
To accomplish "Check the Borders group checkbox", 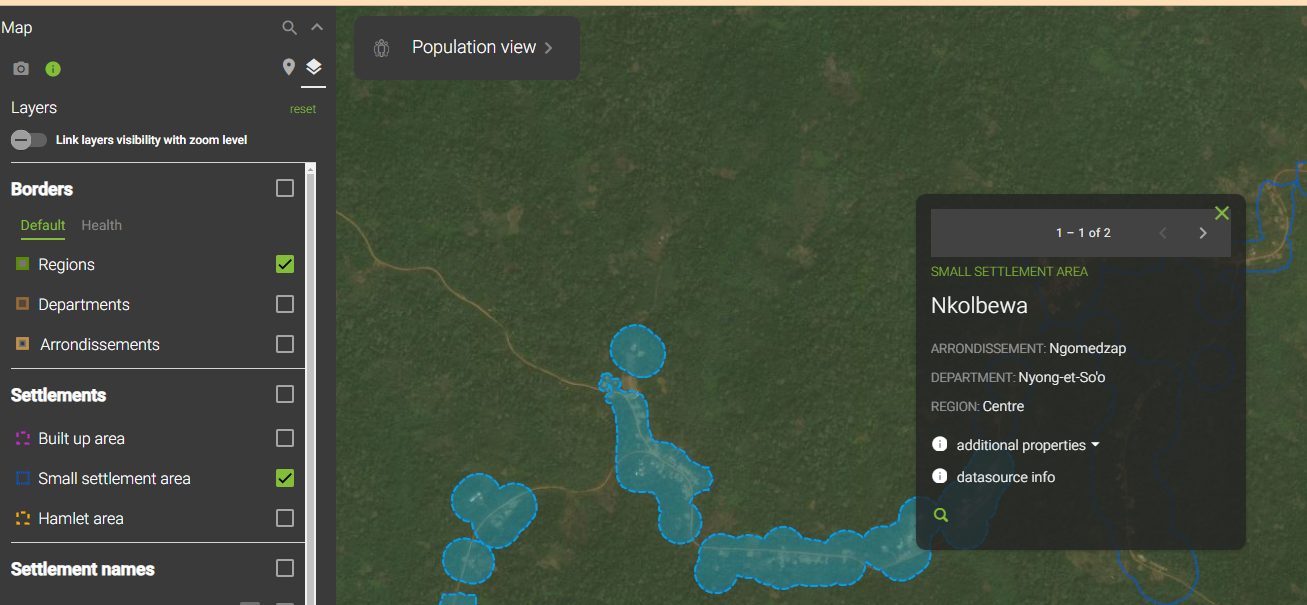I will tap(285, 188).
